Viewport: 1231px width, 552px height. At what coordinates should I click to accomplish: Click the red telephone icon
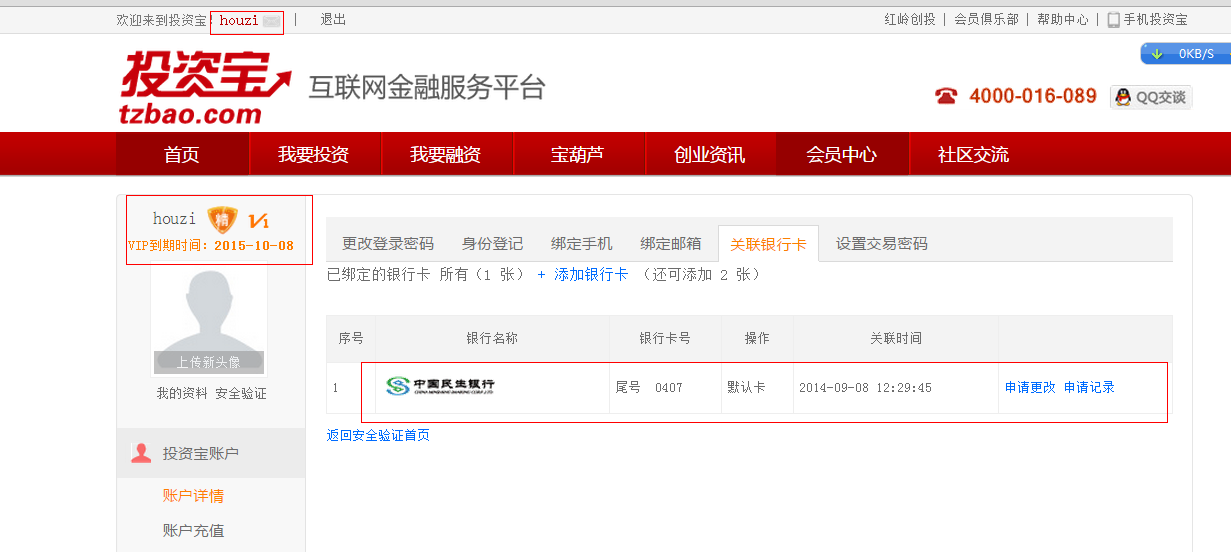pos(946,96)
